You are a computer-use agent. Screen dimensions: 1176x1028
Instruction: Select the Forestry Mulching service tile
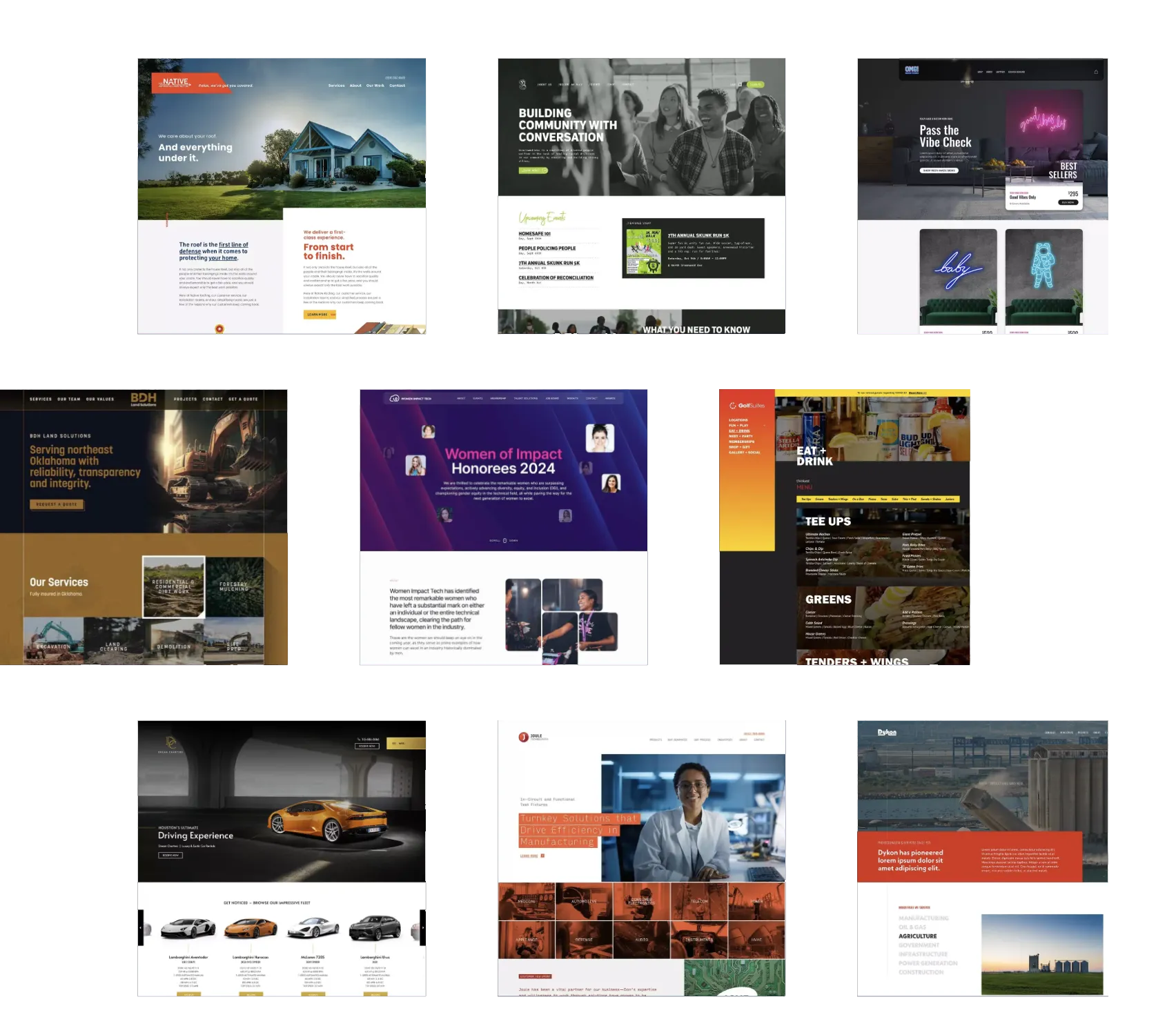234,586
